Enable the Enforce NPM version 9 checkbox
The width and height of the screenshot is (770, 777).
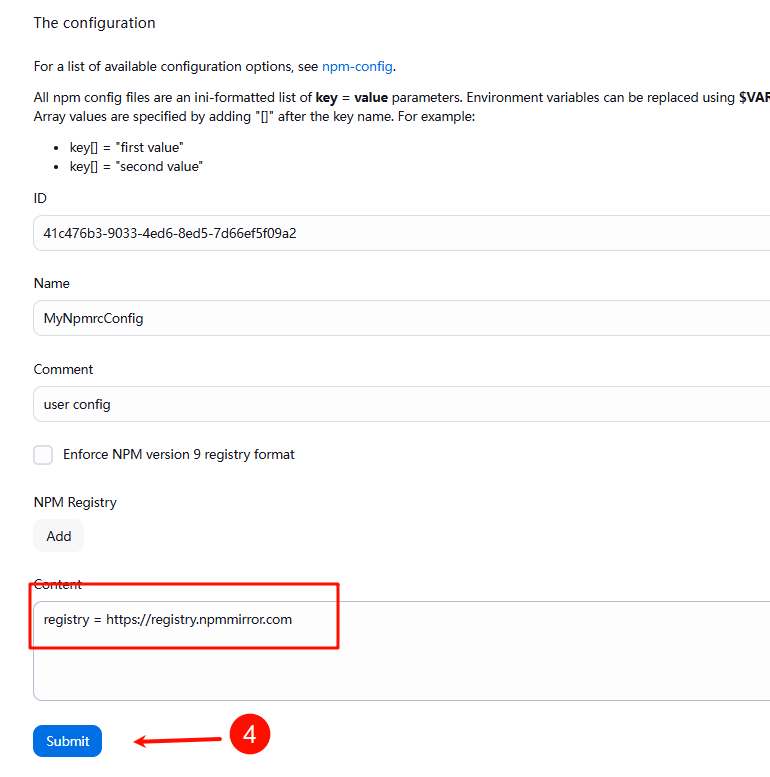43,455
